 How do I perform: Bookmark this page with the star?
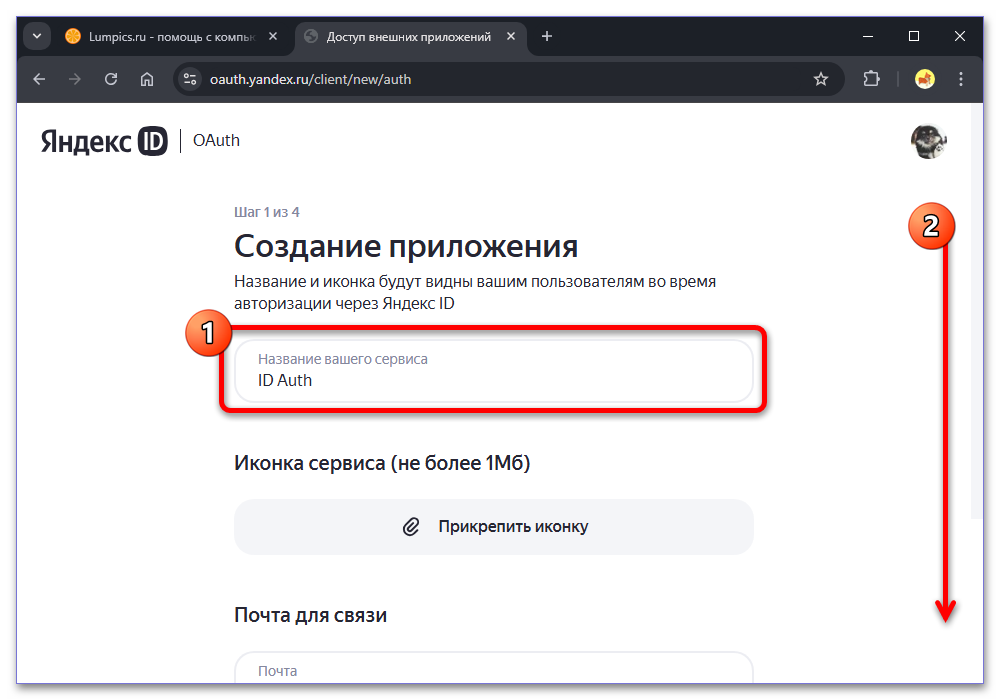[821, 79]
